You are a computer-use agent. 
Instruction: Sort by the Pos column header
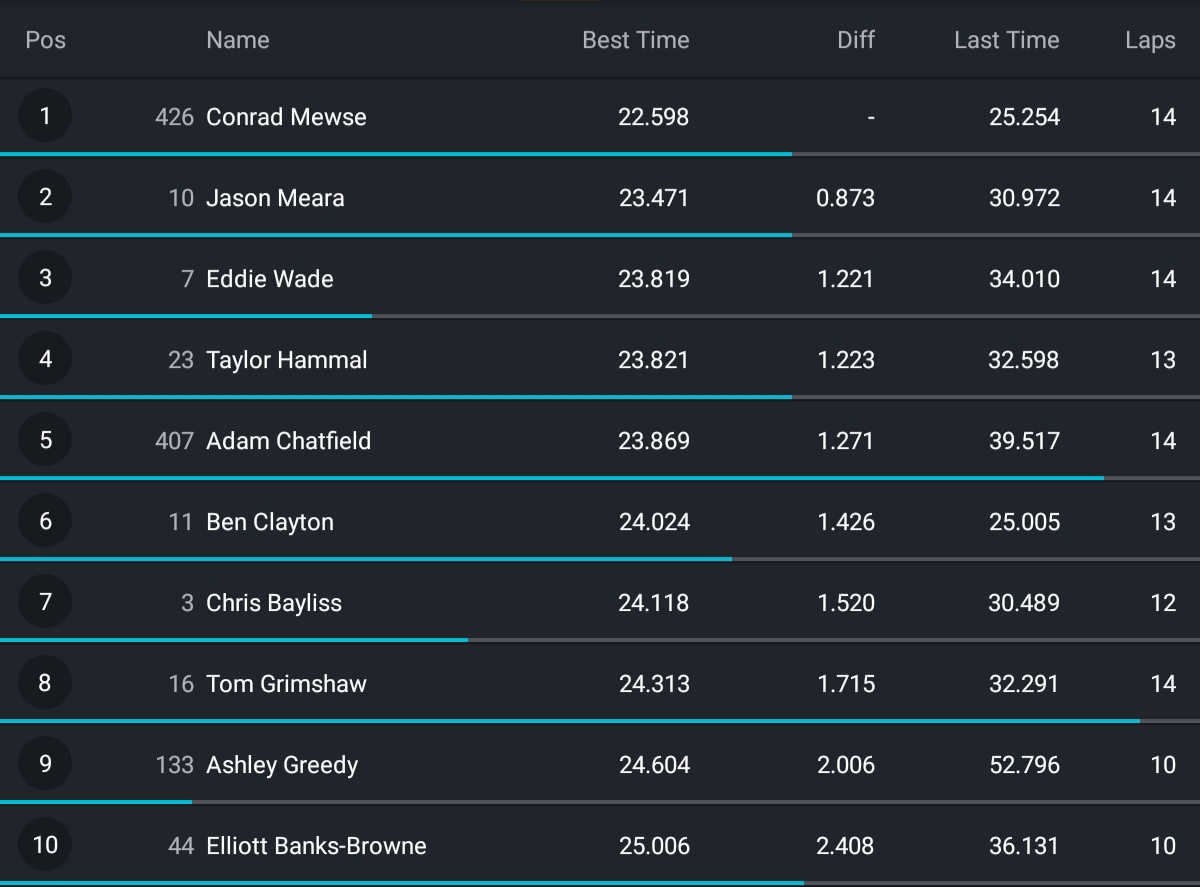click(x=45, y=40)
